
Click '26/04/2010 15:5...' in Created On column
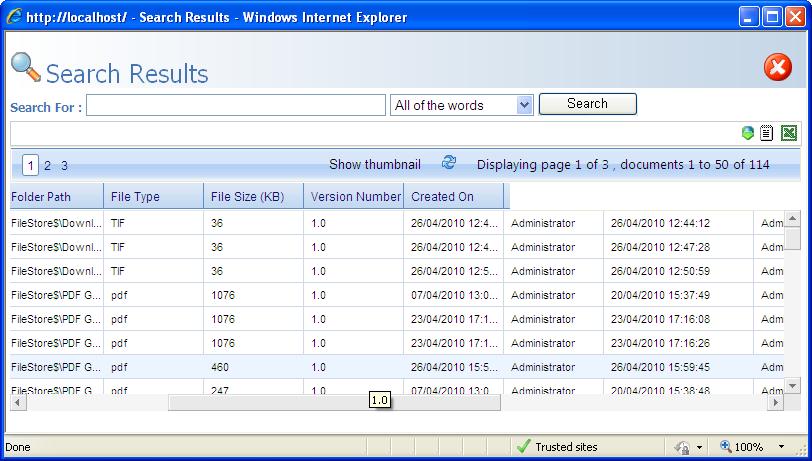454,367
